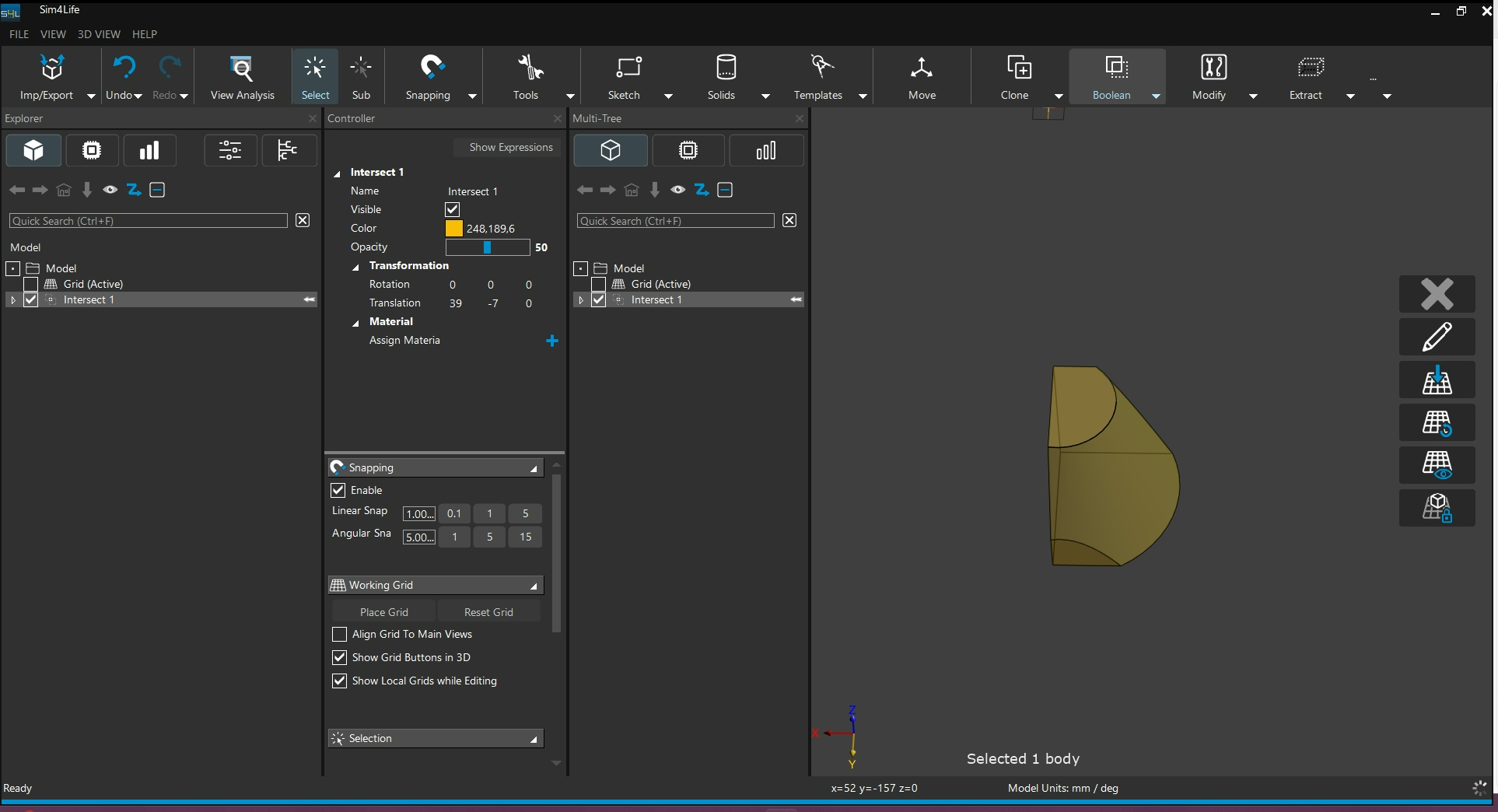1498x812 pixels.
Task: Uncheck the Visible checkbox for Intersect 1
Action: [x=452, y=209]
